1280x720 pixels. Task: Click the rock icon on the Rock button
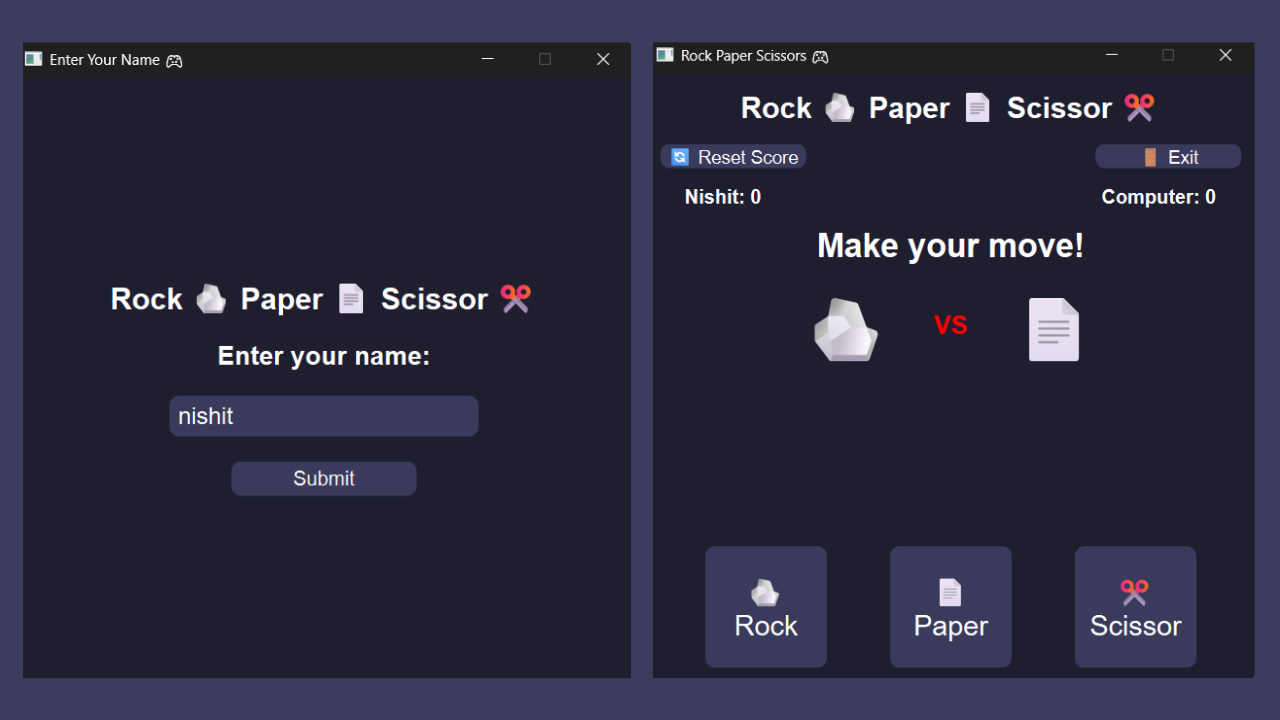pyautogui.click(x=766, y=592)
